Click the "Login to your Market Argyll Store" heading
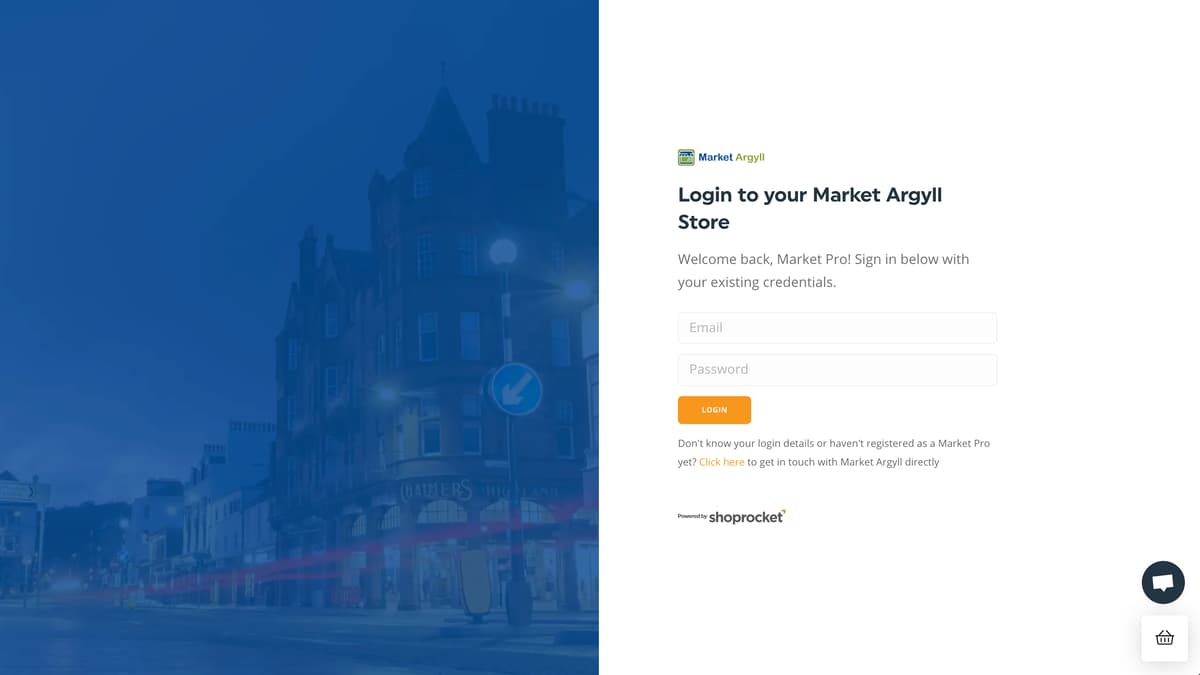The image size is (1200, 675). tap(810, 208)
